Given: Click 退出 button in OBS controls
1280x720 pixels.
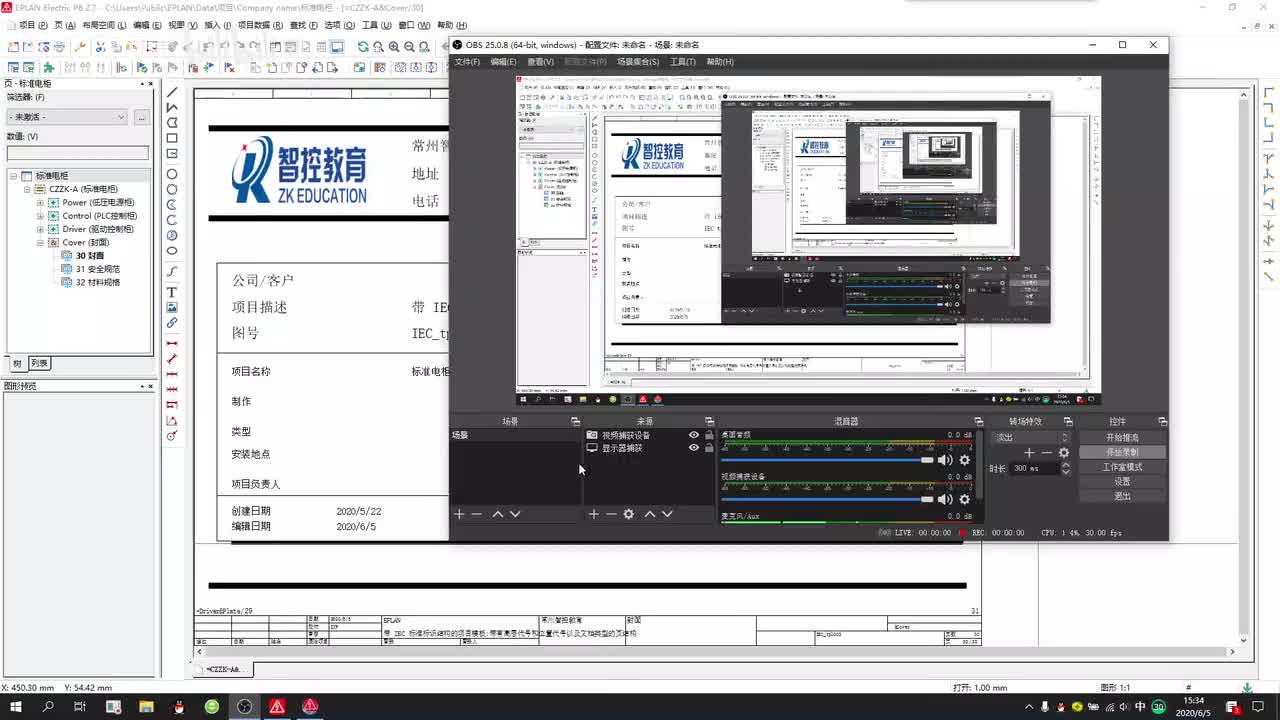Looking at the screenshot, I should coord(1122,496).
